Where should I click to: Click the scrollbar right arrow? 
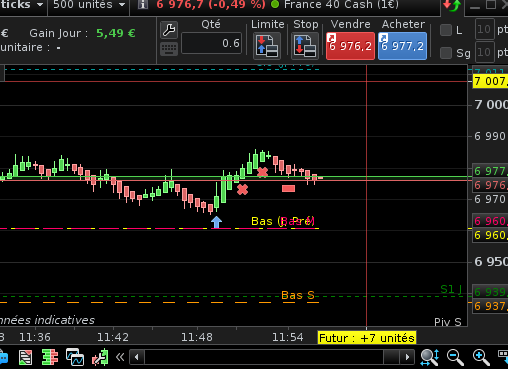point(407,357)
